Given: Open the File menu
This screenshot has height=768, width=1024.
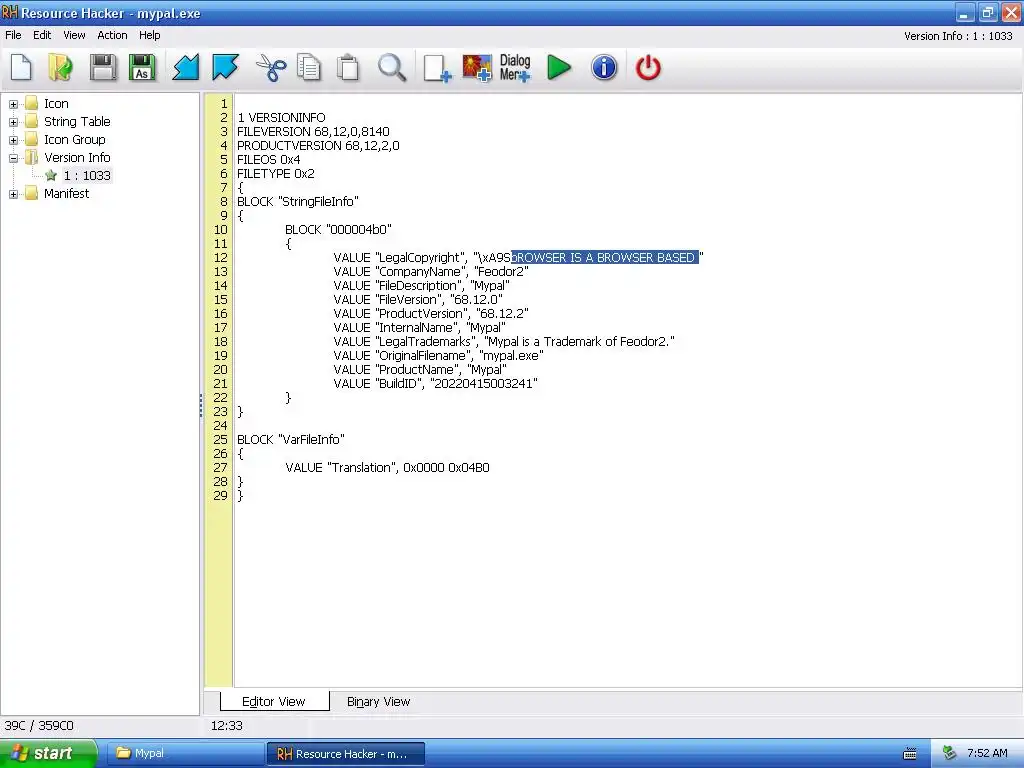Looking at the screenshot, I should (x=13, y=35).
